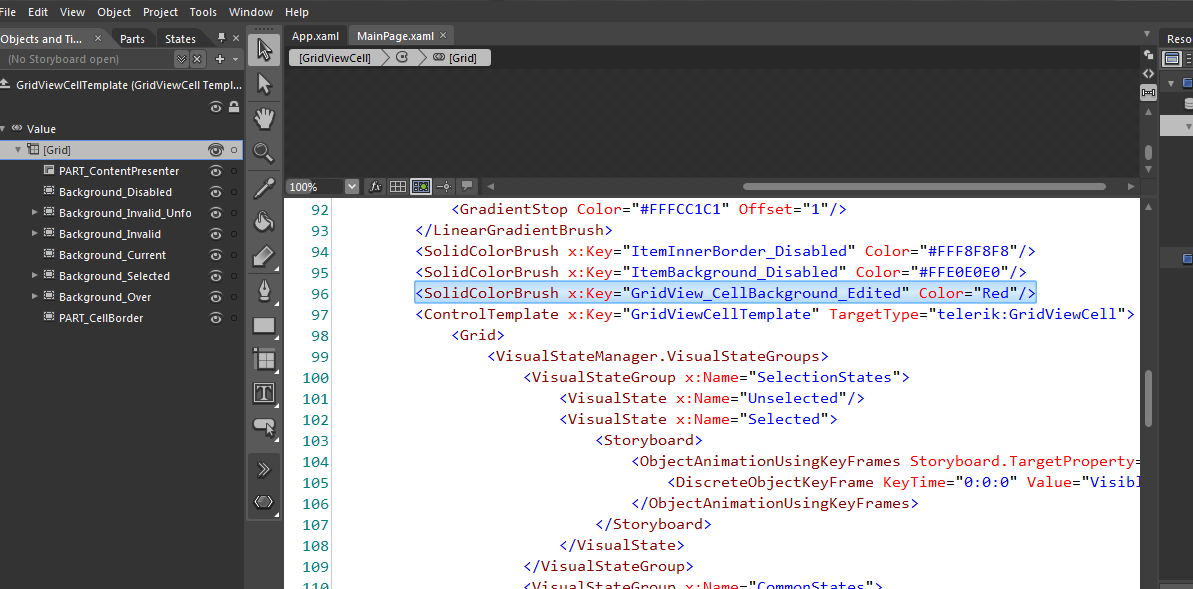Toggle snapping to snaplines icon
This screenshot has height=589, width=1193.
pyautogui.click(x=444, y=186)
